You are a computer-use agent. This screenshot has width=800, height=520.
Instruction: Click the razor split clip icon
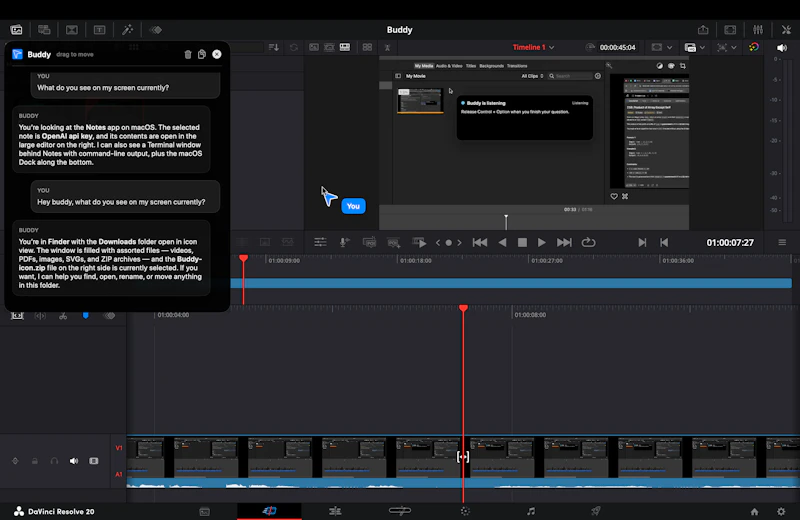click(x=63, y=316)
